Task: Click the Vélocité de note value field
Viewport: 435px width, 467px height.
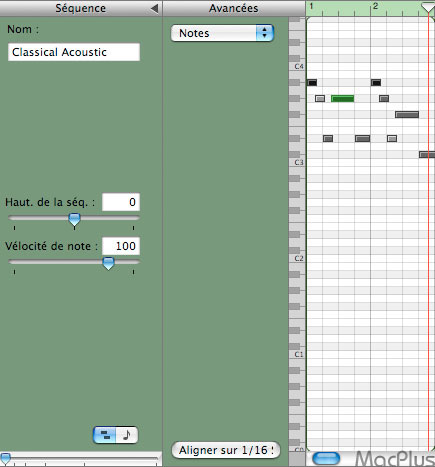Action: (x=121, y=246)
